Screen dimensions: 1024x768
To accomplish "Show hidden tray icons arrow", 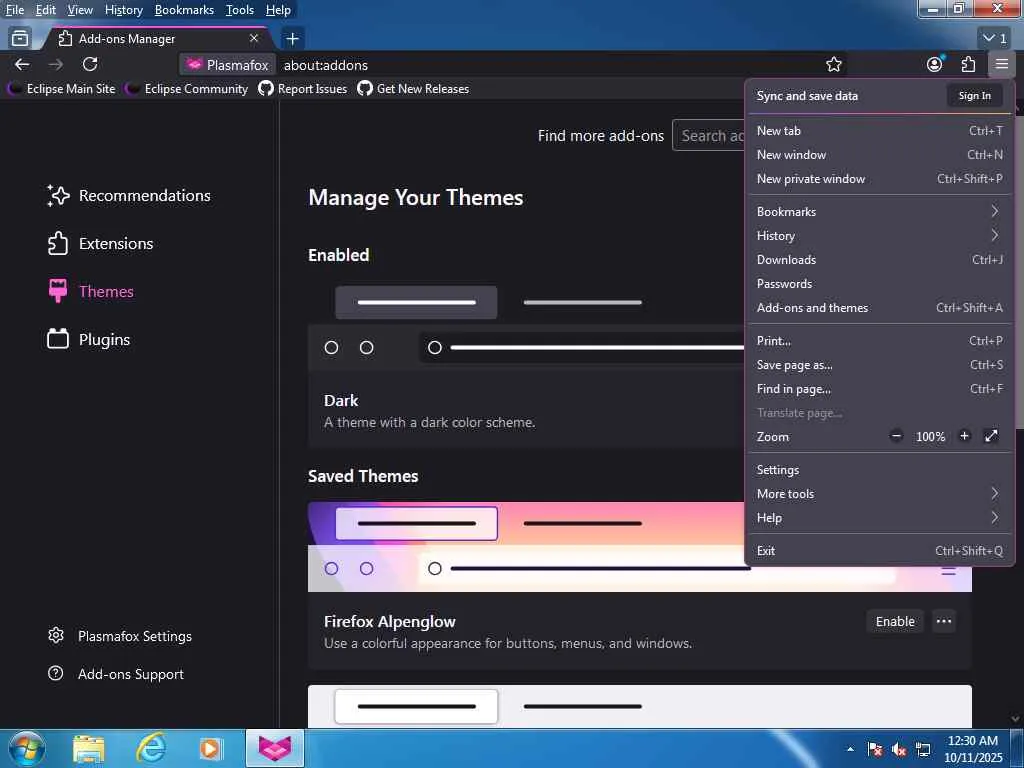I will tap(850, 750).
